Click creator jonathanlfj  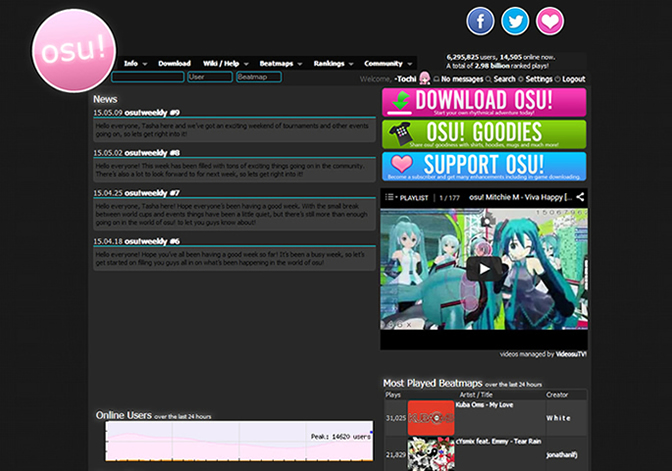coord(561,455)
